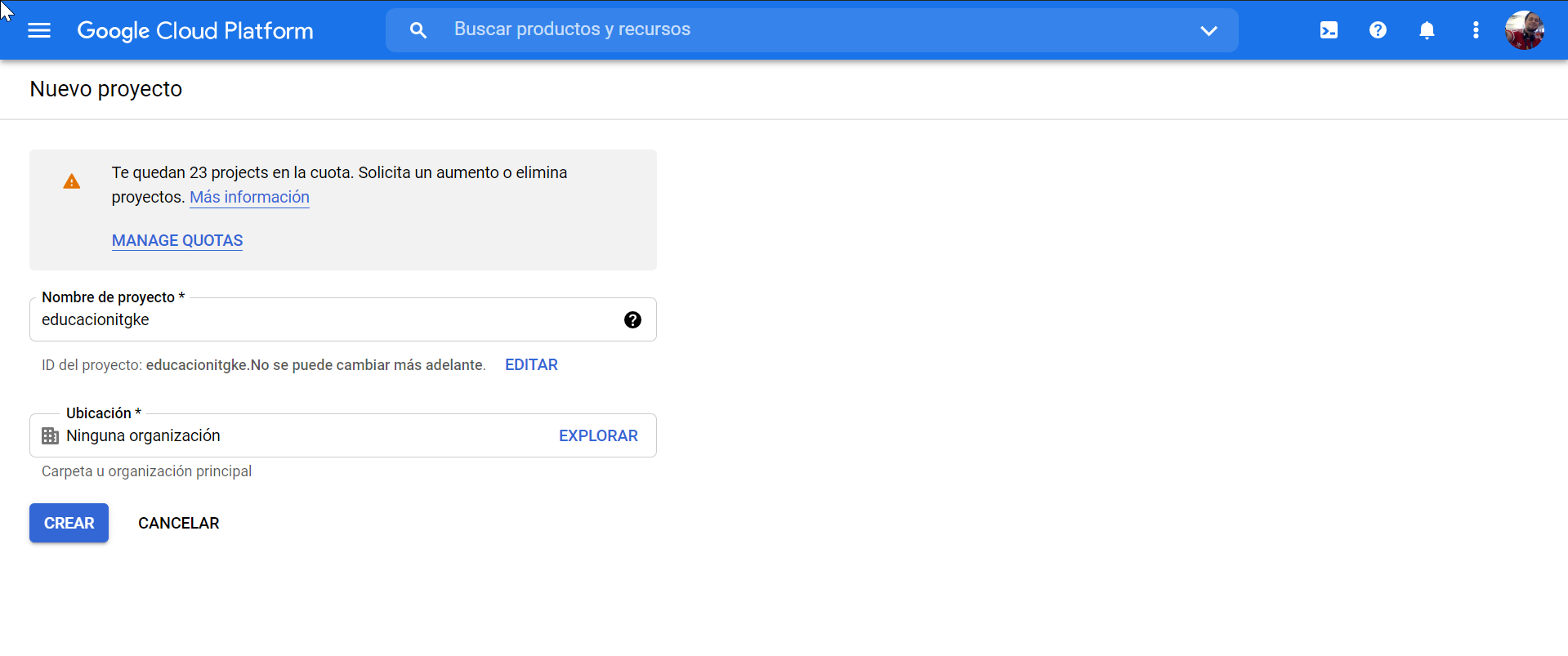Click the project ID text educacionitgke
This screenshot has width=1568, height=656.
(x=196, y=365)
